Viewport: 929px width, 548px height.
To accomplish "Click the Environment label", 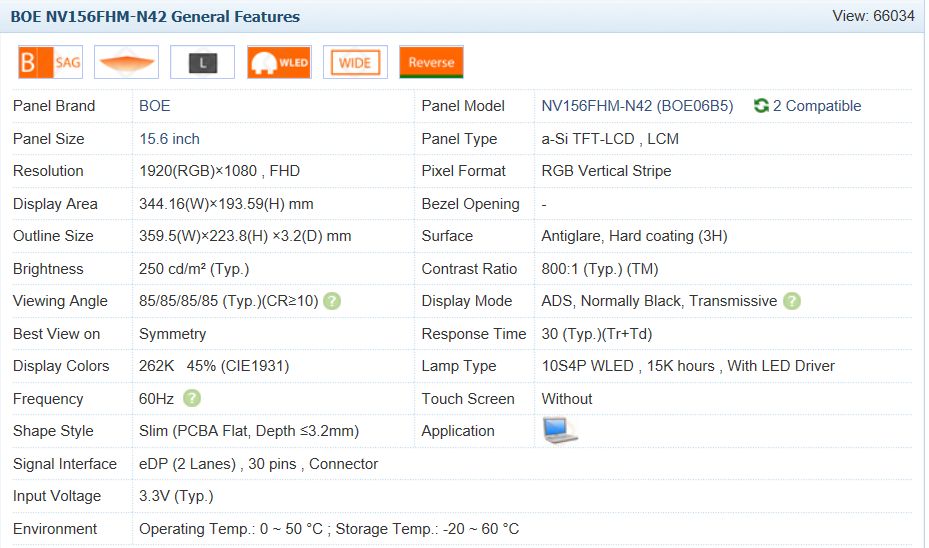I will click(x=55, y=528).
